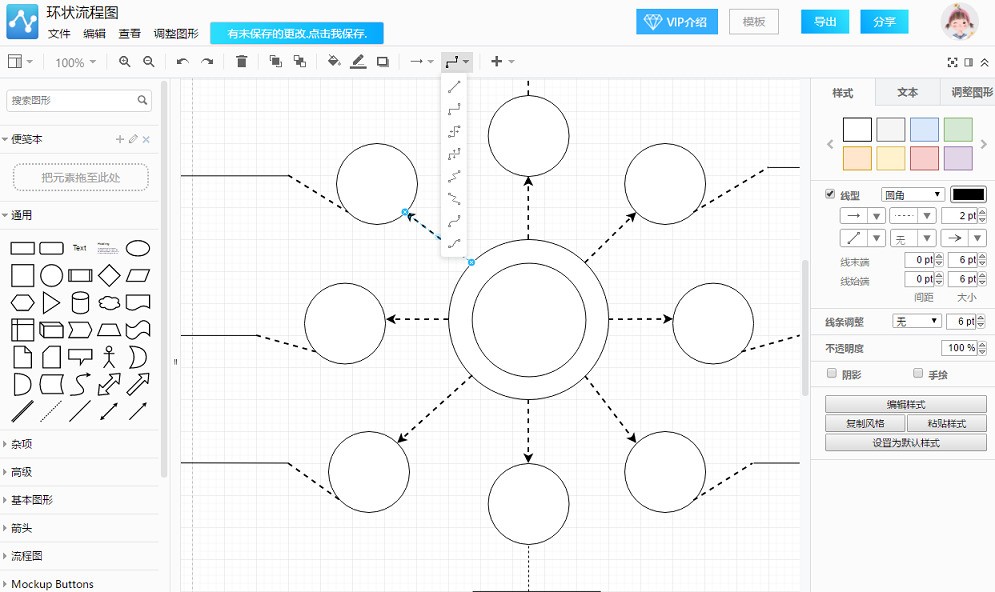Select the cylinder shape from 通用 palette
Viewport: 995px width, 592px height.
point(81,303)
